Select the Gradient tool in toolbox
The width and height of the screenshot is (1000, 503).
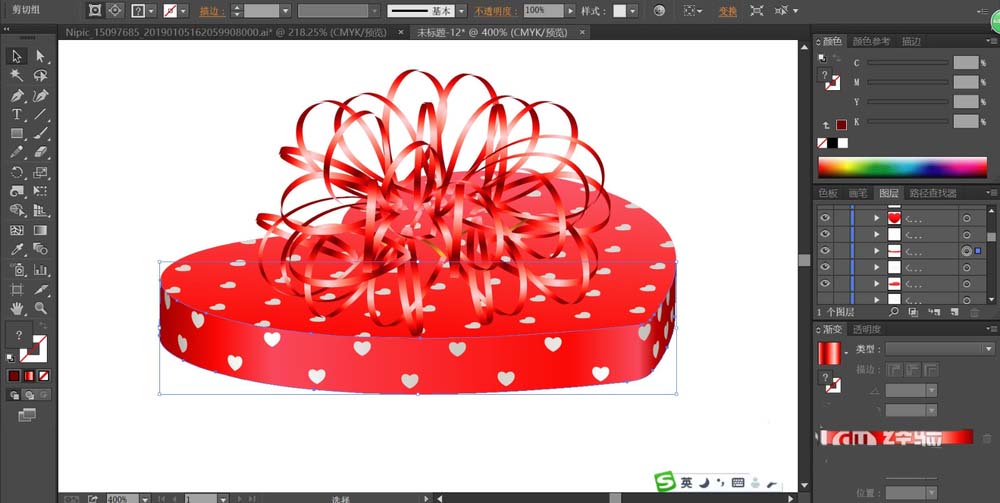point(40,230)
